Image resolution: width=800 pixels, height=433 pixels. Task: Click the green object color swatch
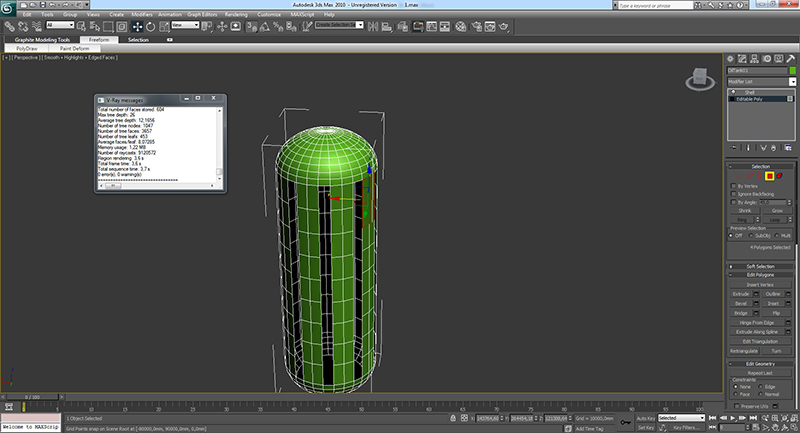[792, 70]
